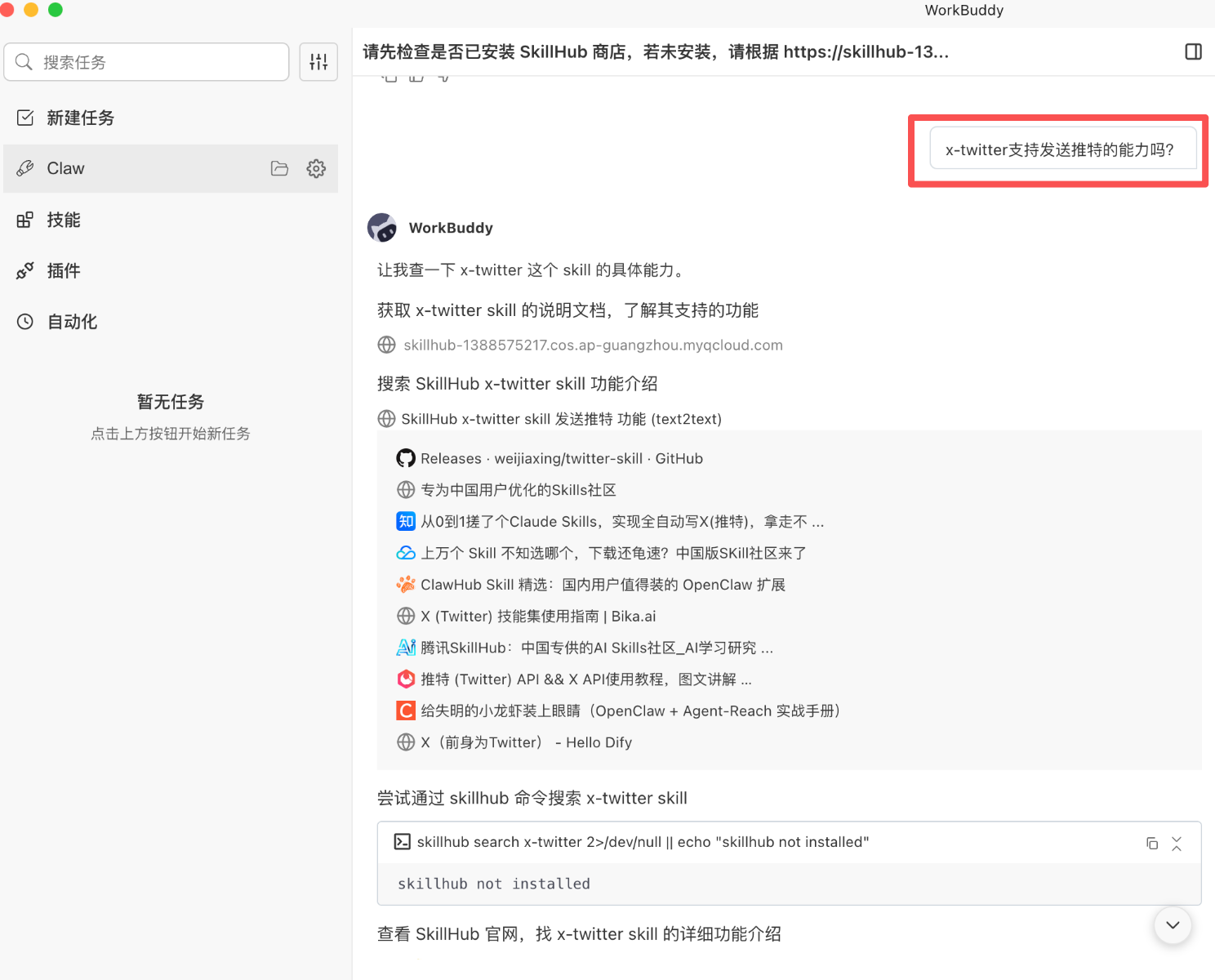Open Claw settings gear icon
The image size is (1215, 980).
click(x=316, y=168)
